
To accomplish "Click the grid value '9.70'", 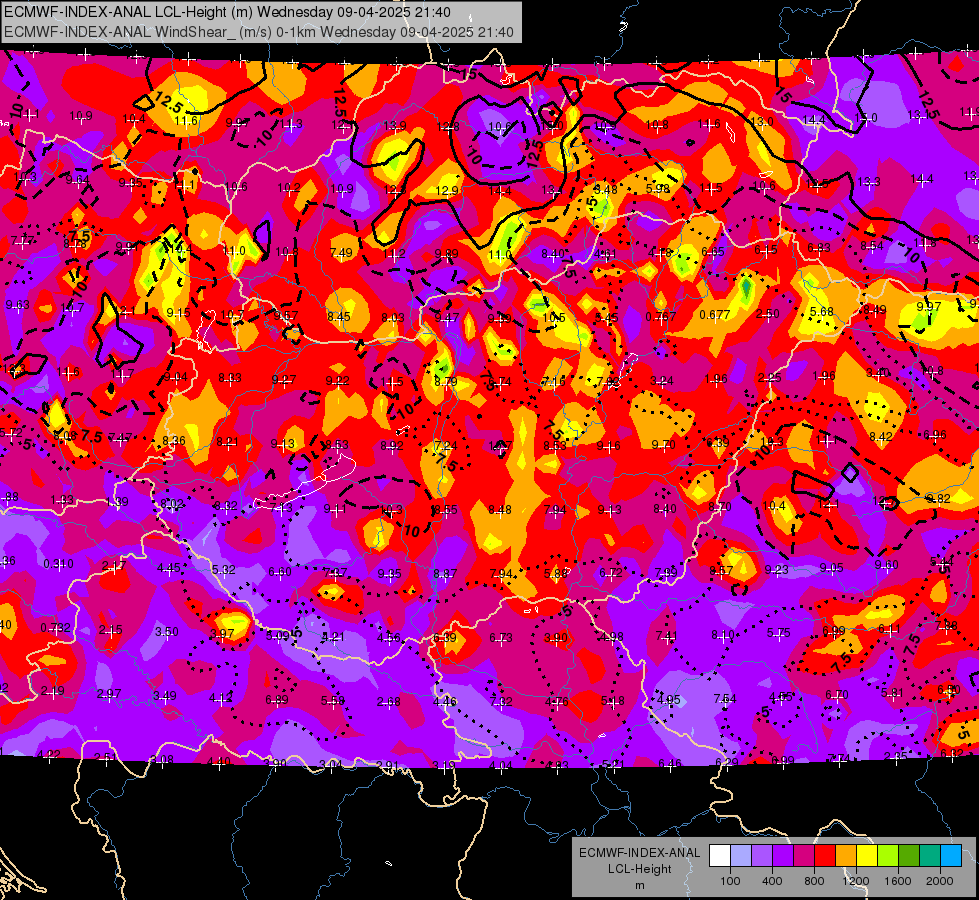I will point(663,445).
